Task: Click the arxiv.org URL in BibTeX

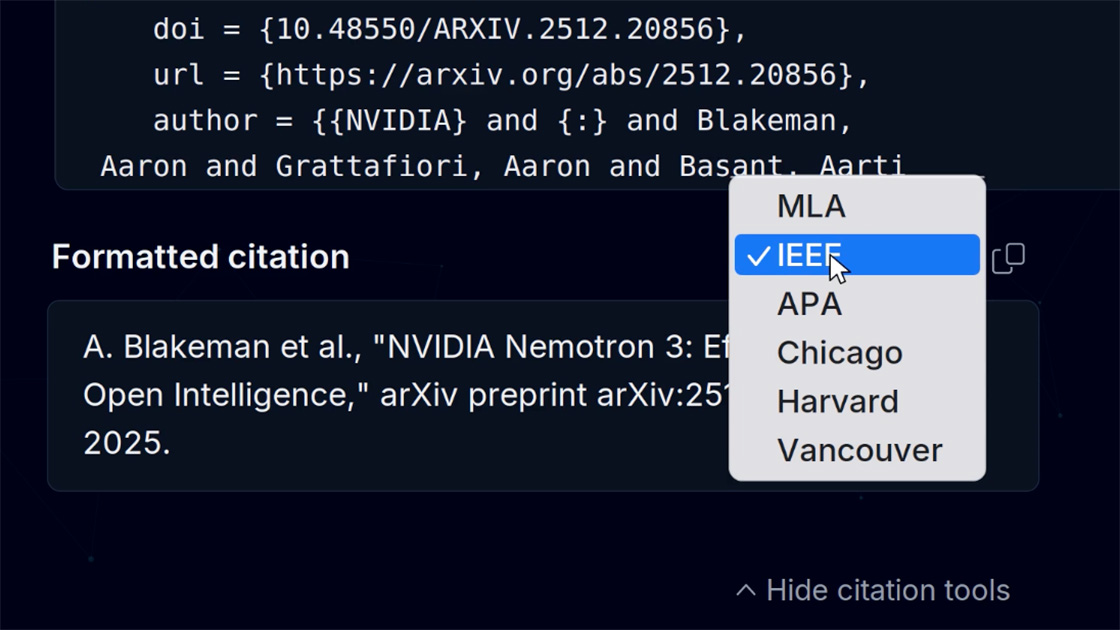Action: (557, 75)
